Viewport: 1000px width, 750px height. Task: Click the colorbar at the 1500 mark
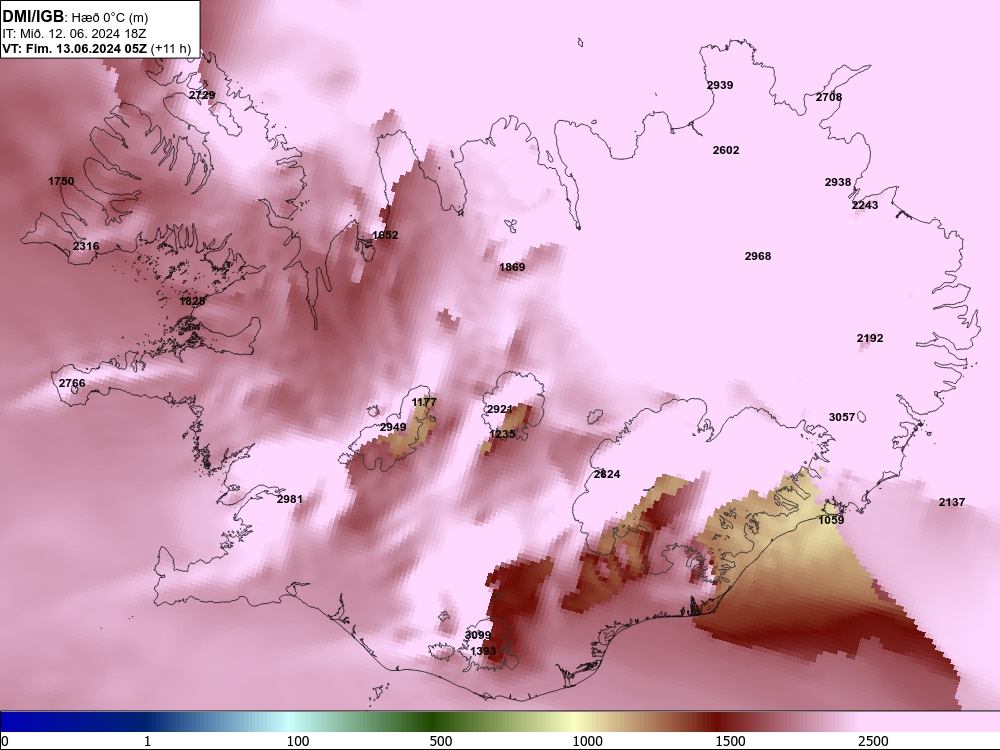pyautogui.click(x=730, y=741)
